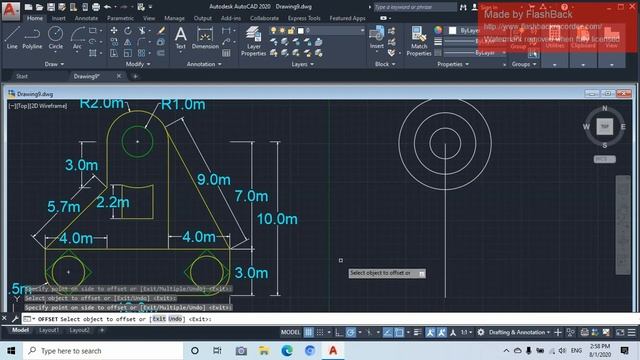Expand the Draw panel dropdown

click(x=54, y=64)
